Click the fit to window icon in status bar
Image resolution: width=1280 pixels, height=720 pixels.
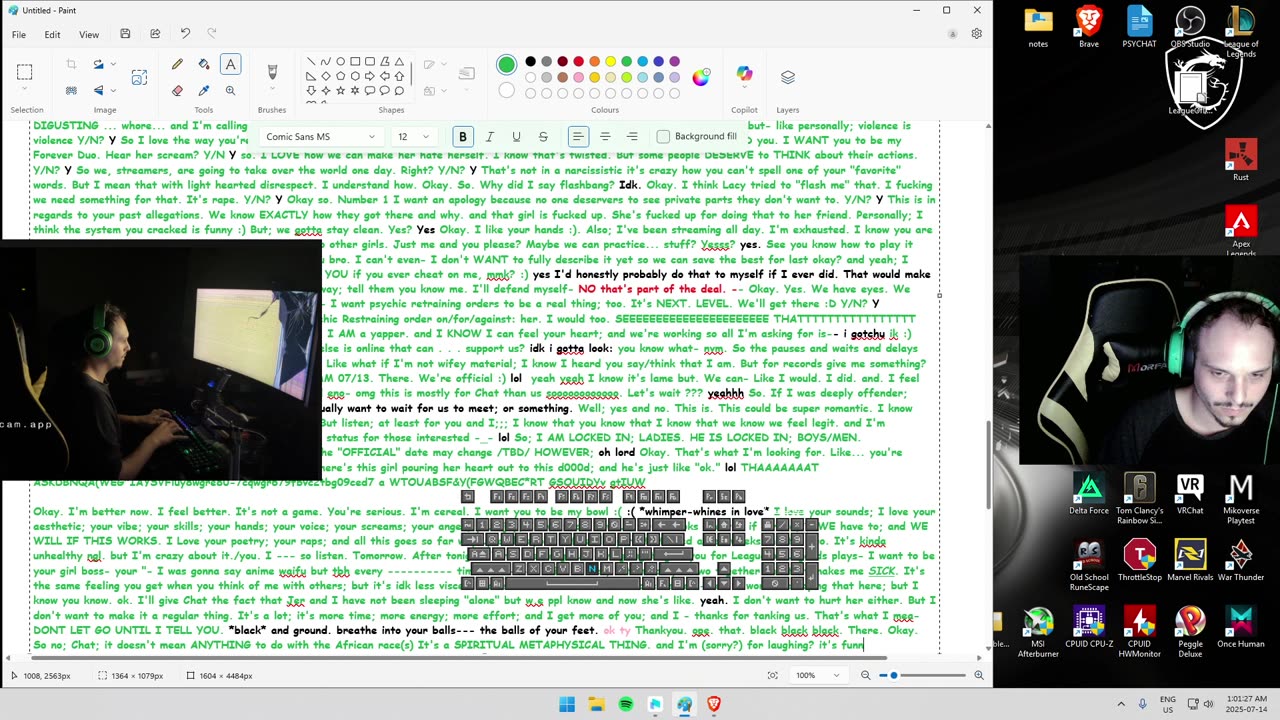(x=772, y=676)
